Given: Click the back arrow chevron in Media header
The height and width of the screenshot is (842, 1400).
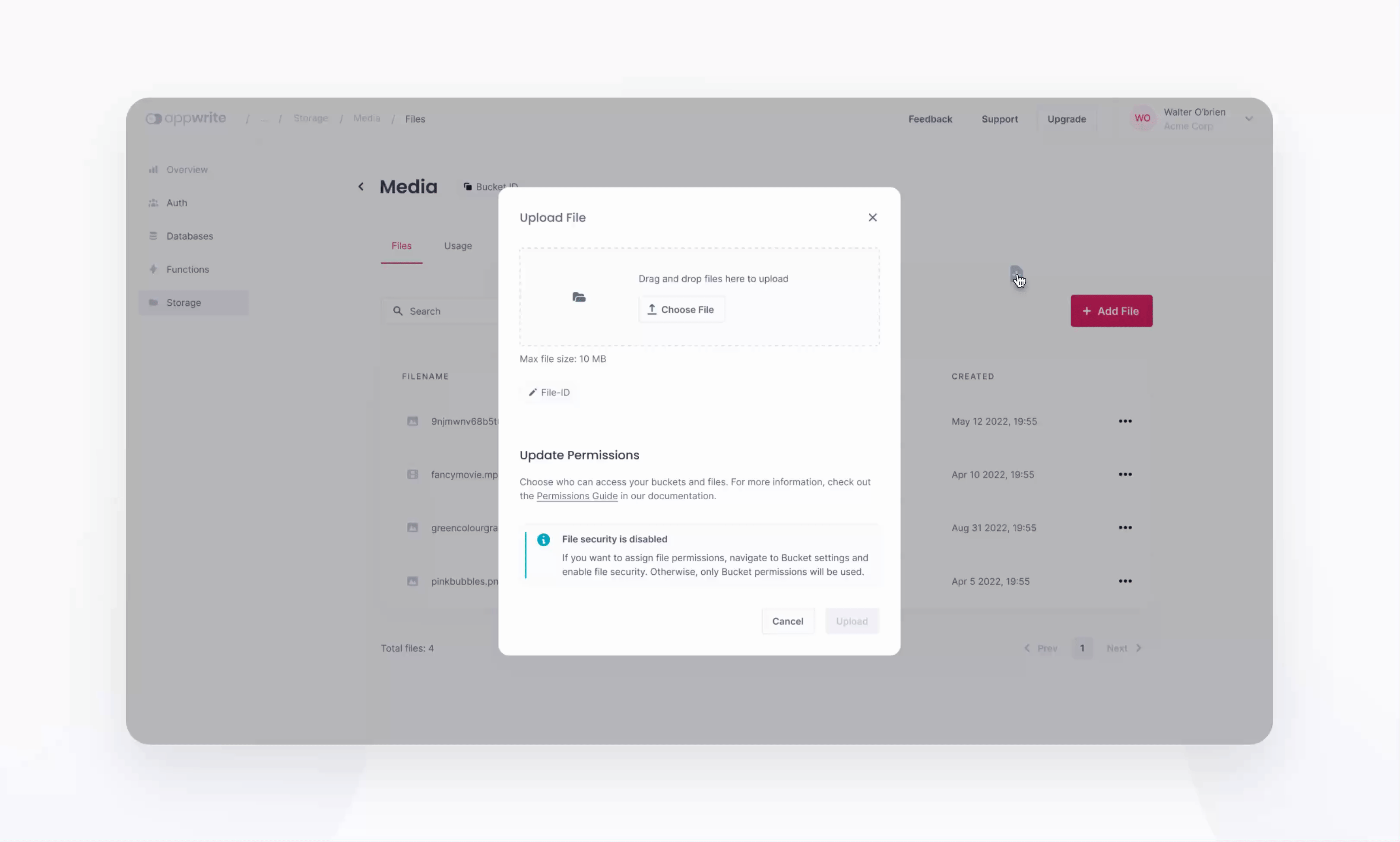Looking at the screenshot, I should pyautogui.click(x=361, y=187).
